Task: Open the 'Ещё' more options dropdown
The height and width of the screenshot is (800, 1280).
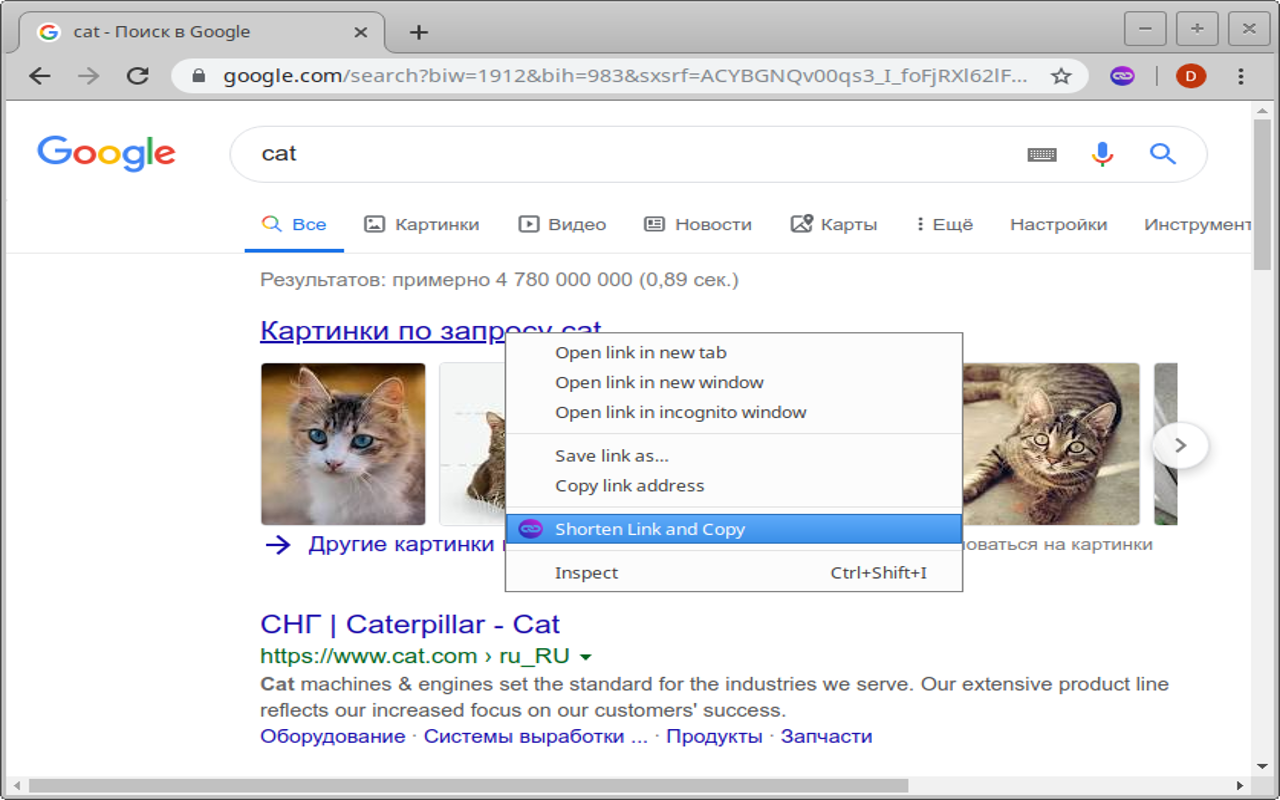Action: (944, 224)
